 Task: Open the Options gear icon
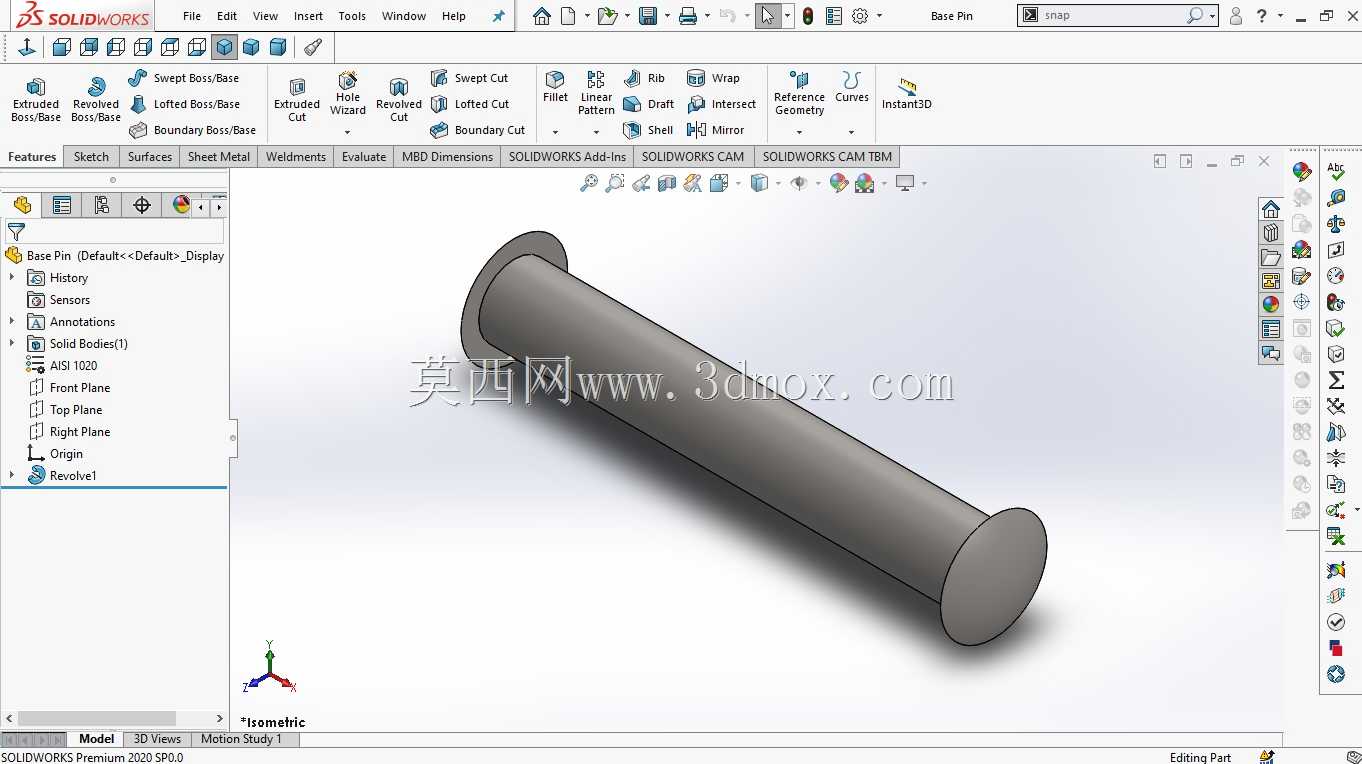pyautogui.click(x=860, y=16)
